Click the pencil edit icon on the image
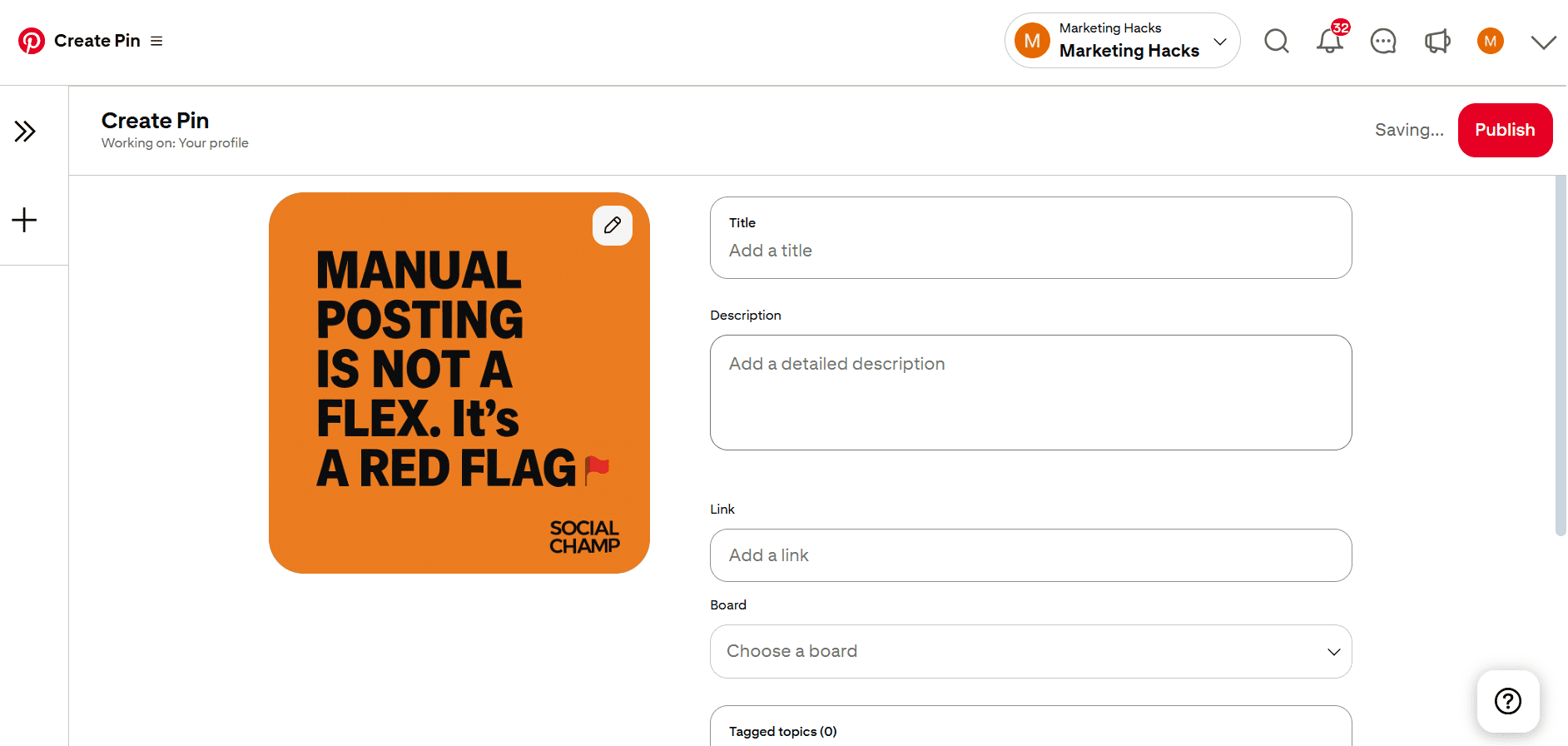Viewport: 1568px width, 746px height. click(x=613, y=226)
